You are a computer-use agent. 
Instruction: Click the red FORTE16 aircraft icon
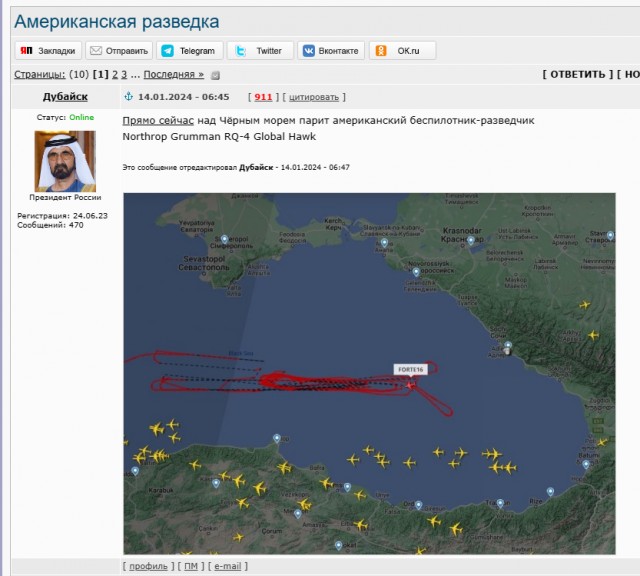(410, 385)
